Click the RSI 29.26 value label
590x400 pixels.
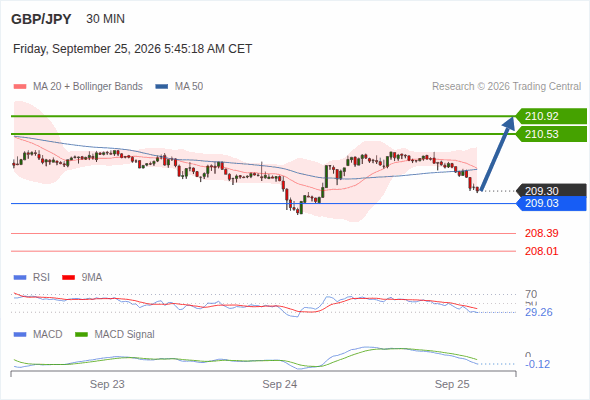(x=539, y=312)
